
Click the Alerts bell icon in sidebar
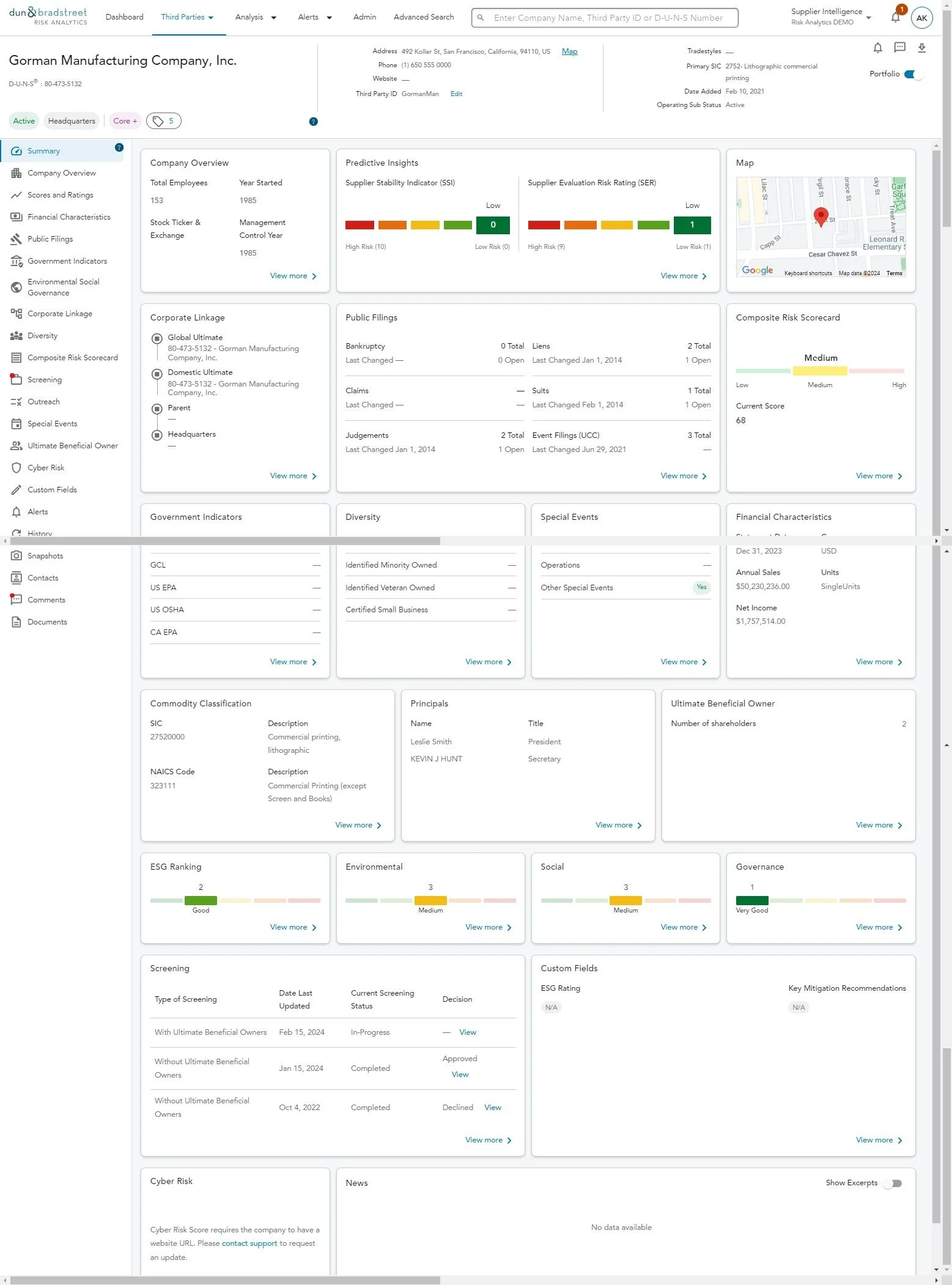point(17,512)
